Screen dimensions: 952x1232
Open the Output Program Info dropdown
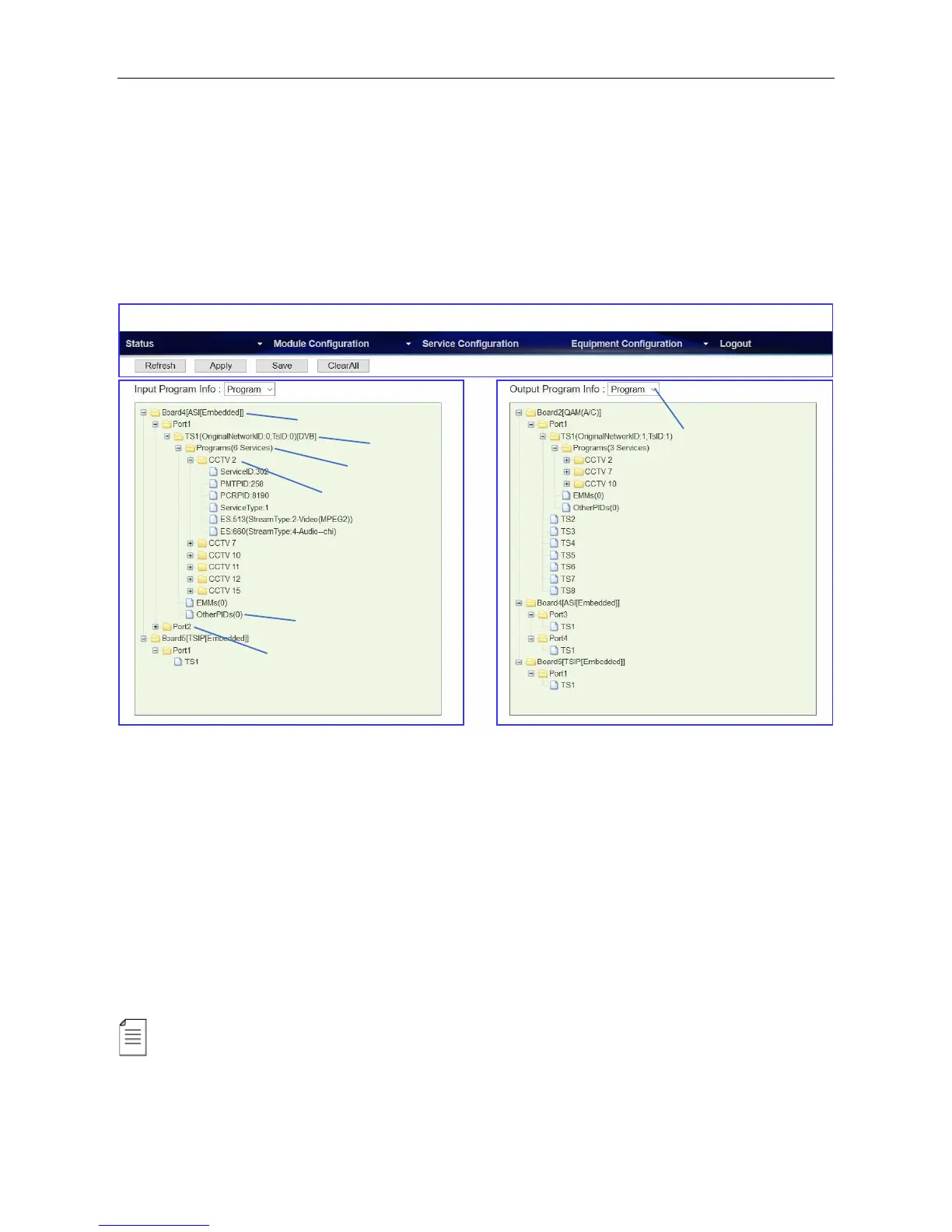[633, 390]
